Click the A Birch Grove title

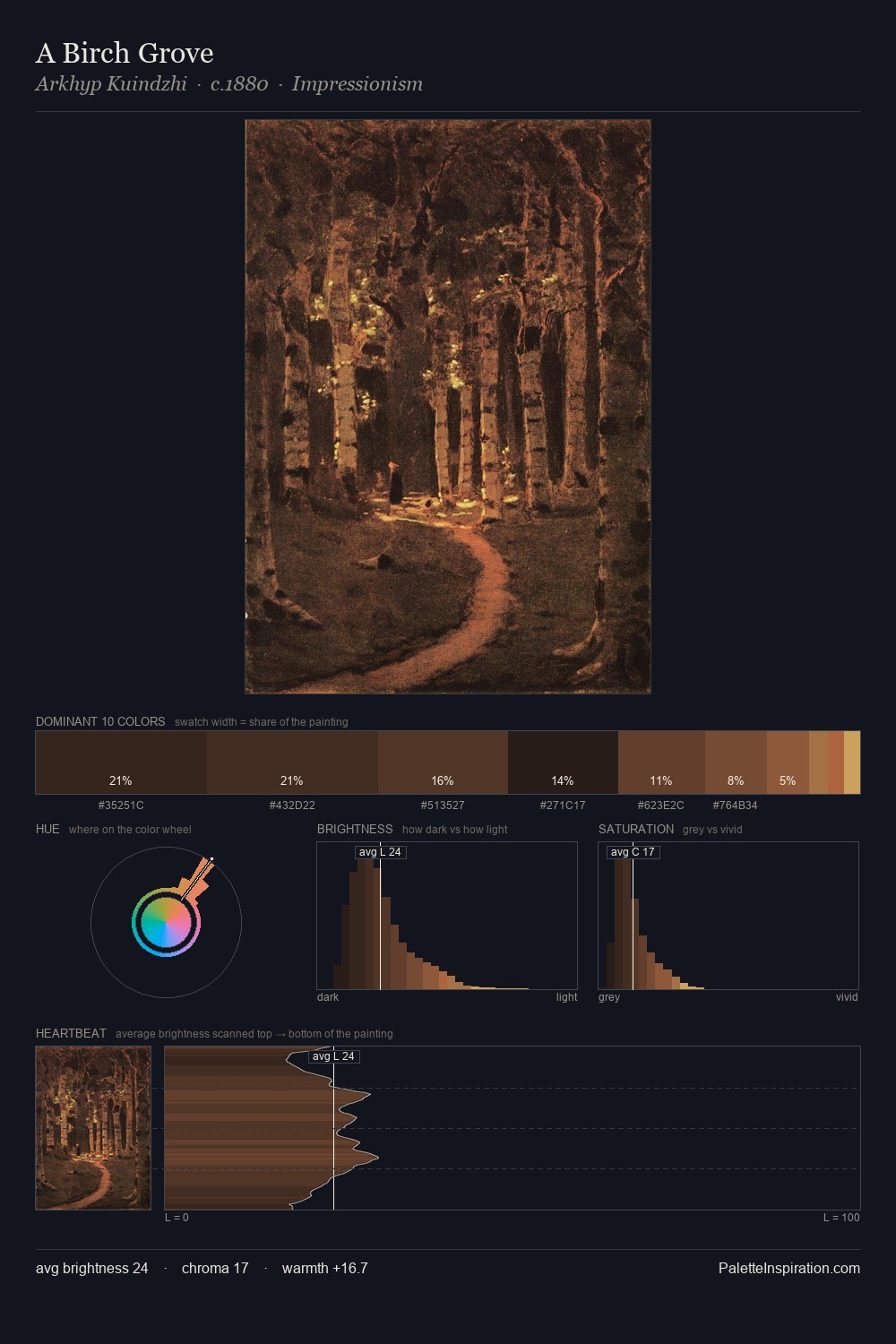click(x=125, y=53)
